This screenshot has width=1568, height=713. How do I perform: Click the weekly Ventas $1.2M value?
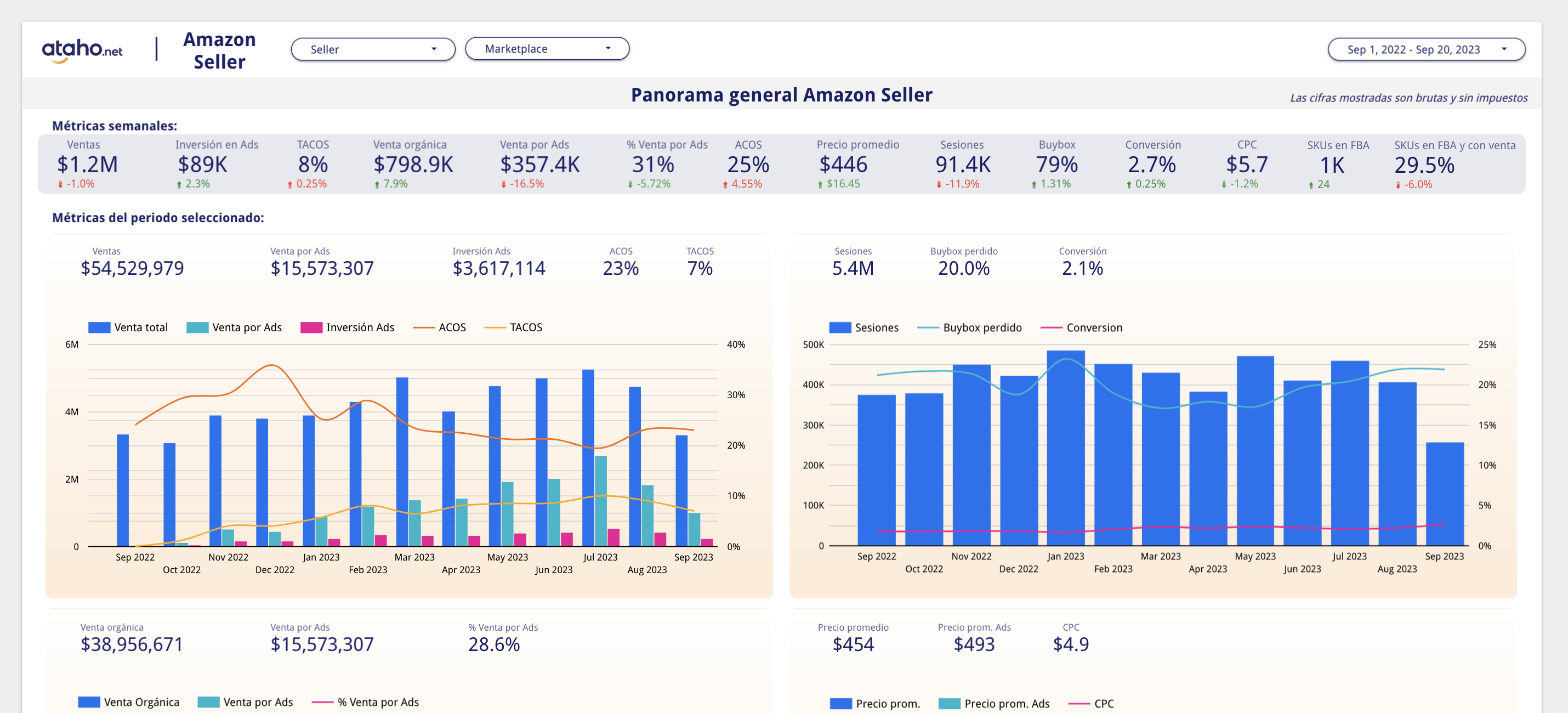(87, 165)
